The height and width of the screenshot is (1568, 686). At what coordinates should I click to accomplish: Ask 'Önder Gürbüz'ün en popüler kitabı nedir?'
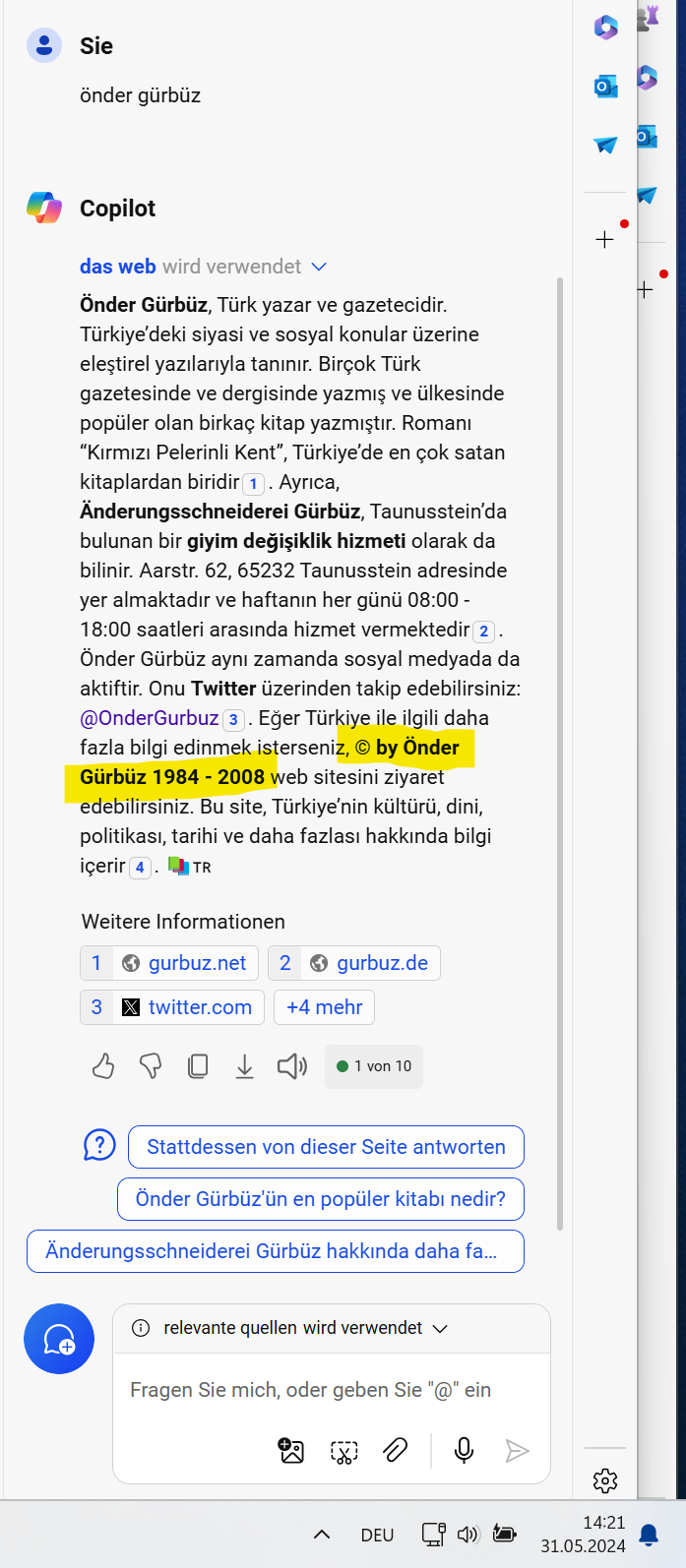[x=320, y=1199]
